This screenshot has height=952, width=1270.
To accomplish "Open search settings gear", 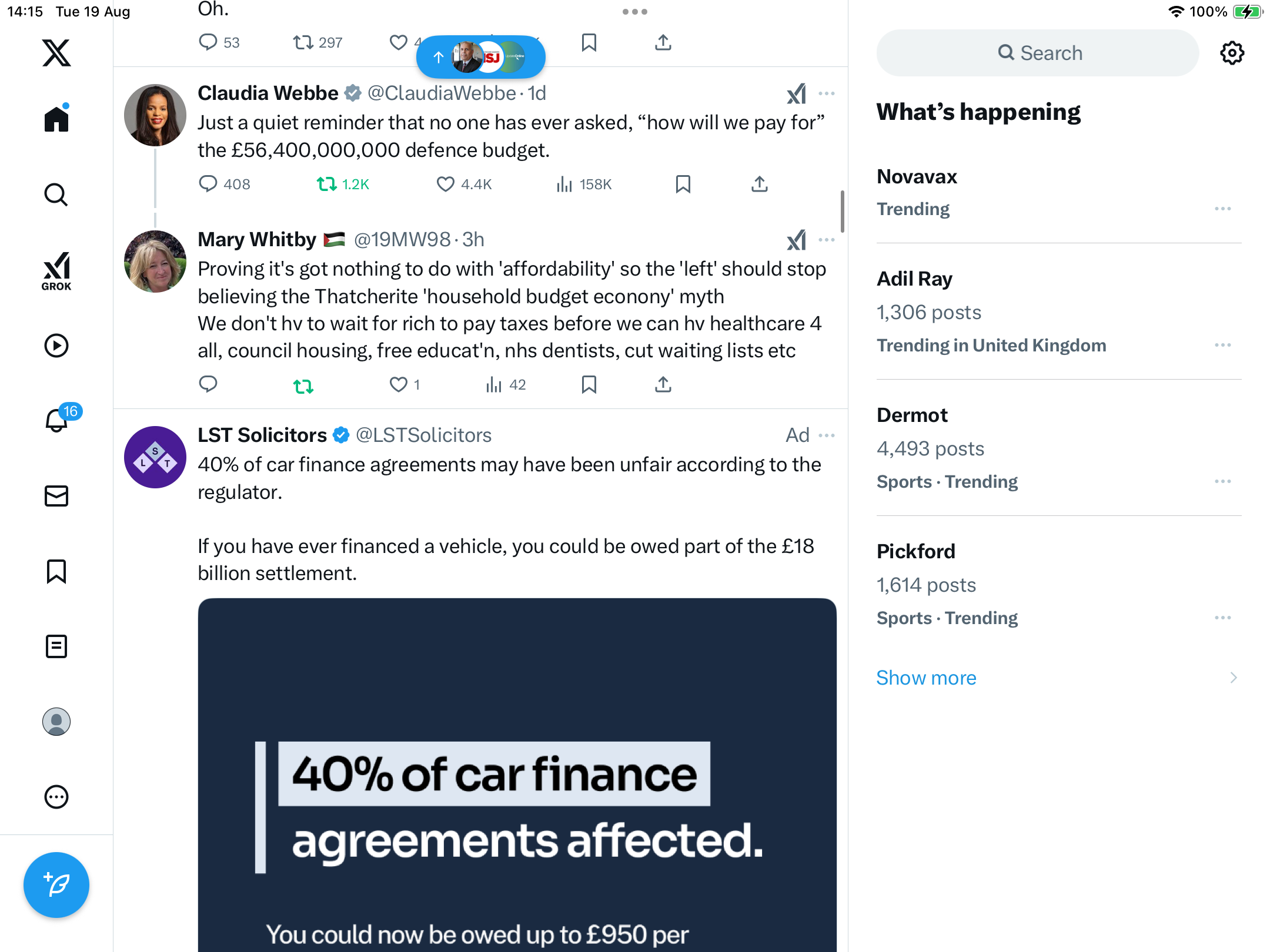I will [x=1232, y=53].
